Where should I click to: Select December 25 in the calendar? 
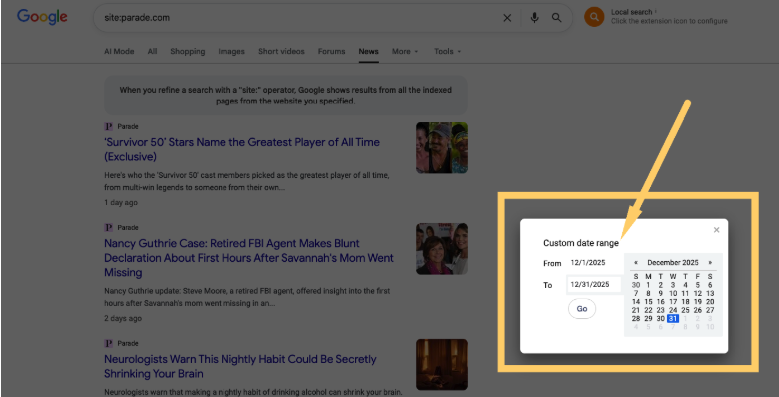[x=685, y=310]
